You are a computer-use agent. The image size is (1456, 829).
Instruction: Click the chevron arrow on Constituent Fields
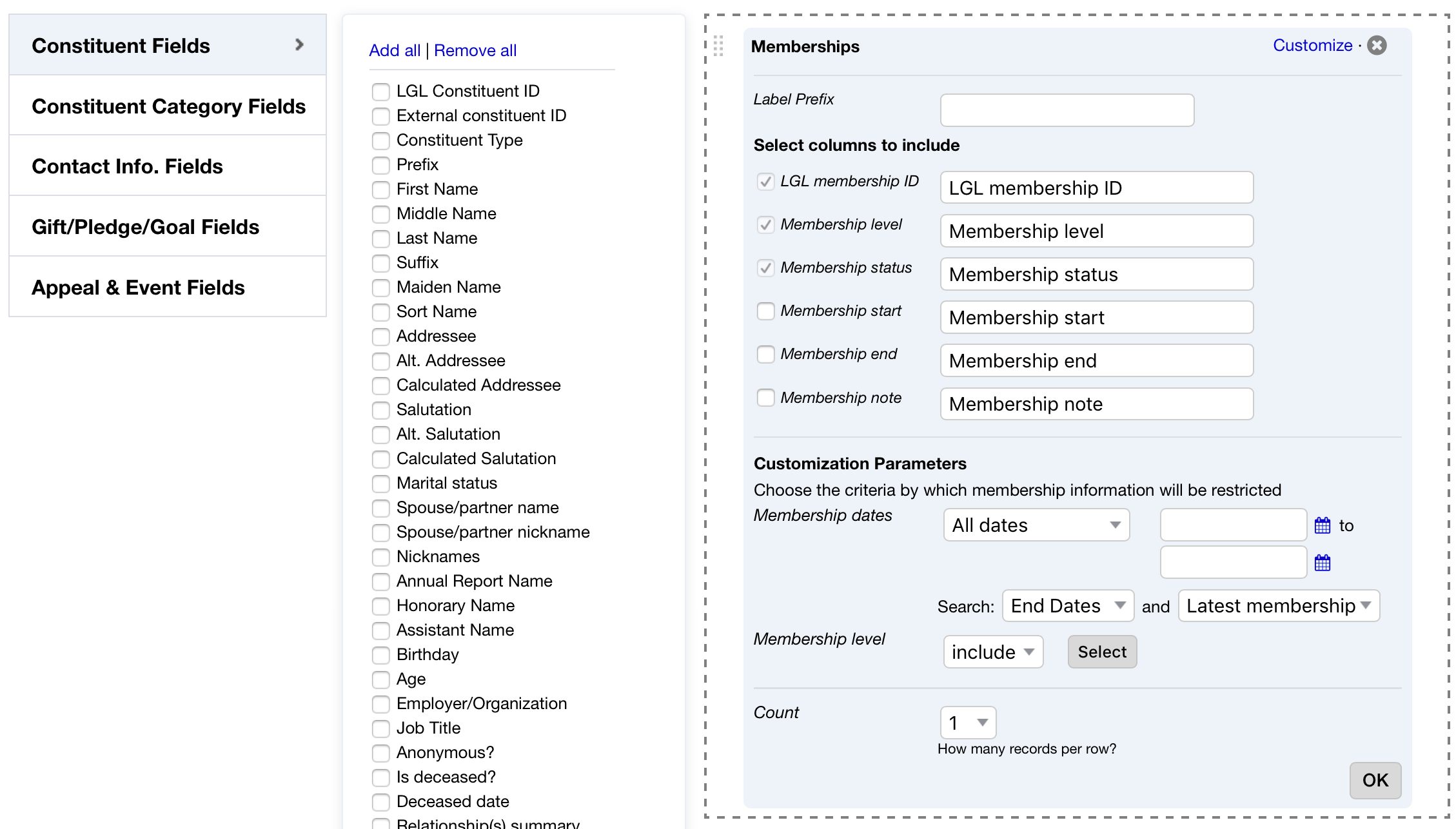[299, 44]
